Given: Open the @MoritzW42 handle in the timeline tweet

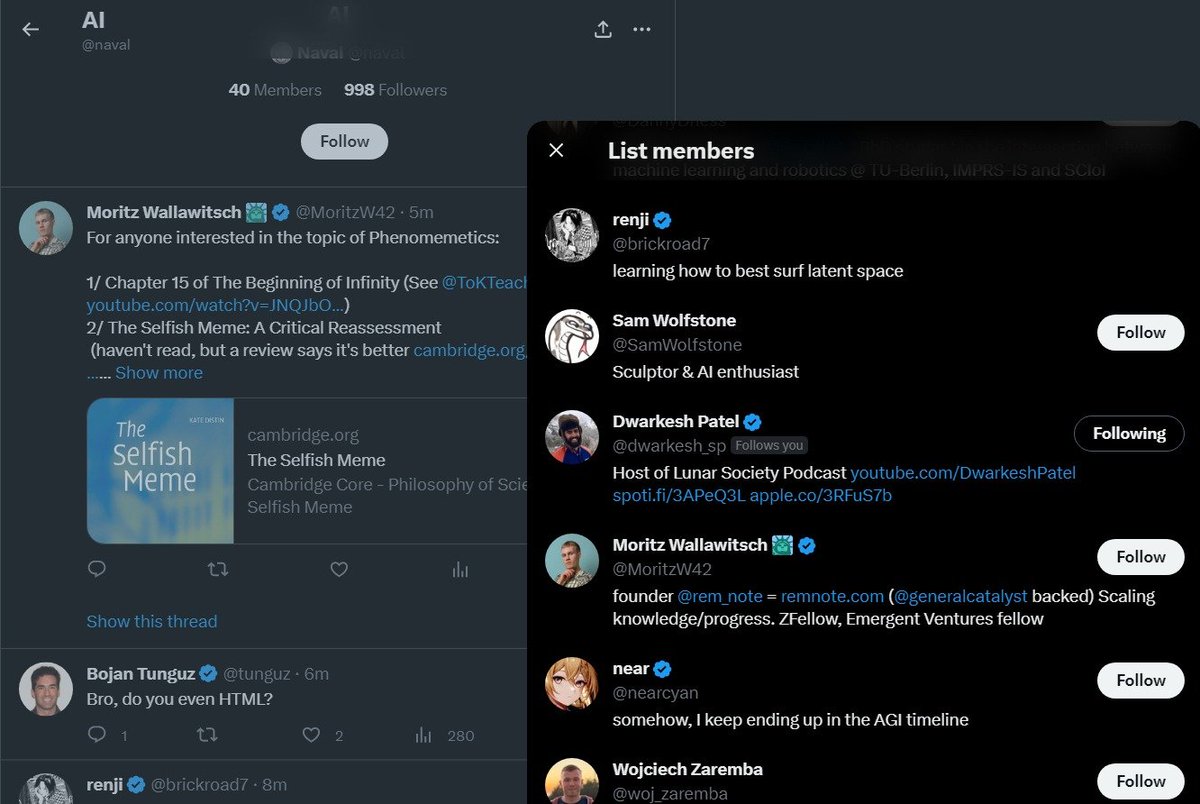Looking at the screenshot, I should 347,212.
